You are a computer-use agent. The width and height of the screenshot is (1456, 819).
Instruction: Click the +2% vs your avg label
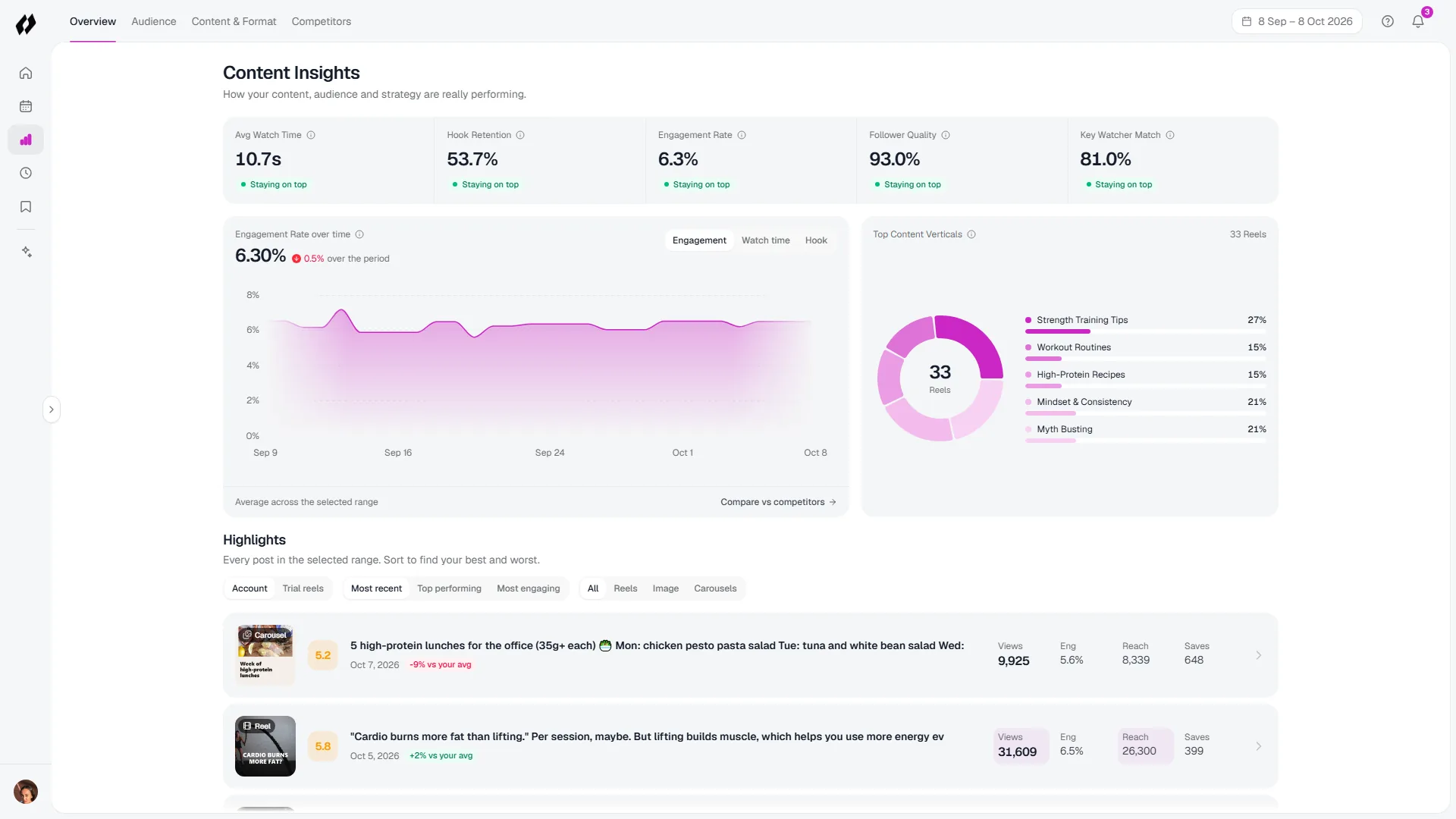[441, 756]
